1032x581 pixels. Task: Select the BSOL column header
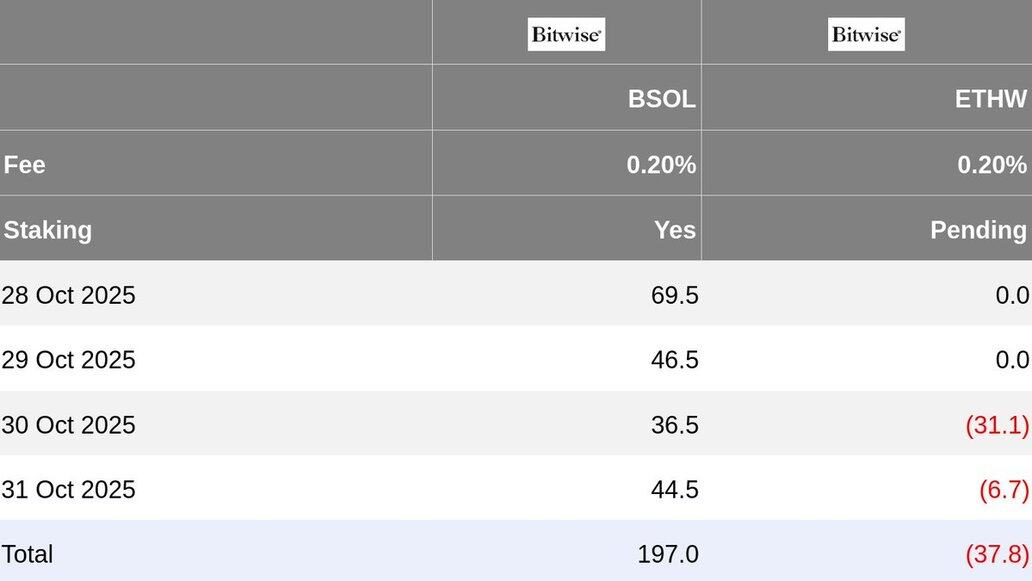pyautogui.click(x=661, y=99)
